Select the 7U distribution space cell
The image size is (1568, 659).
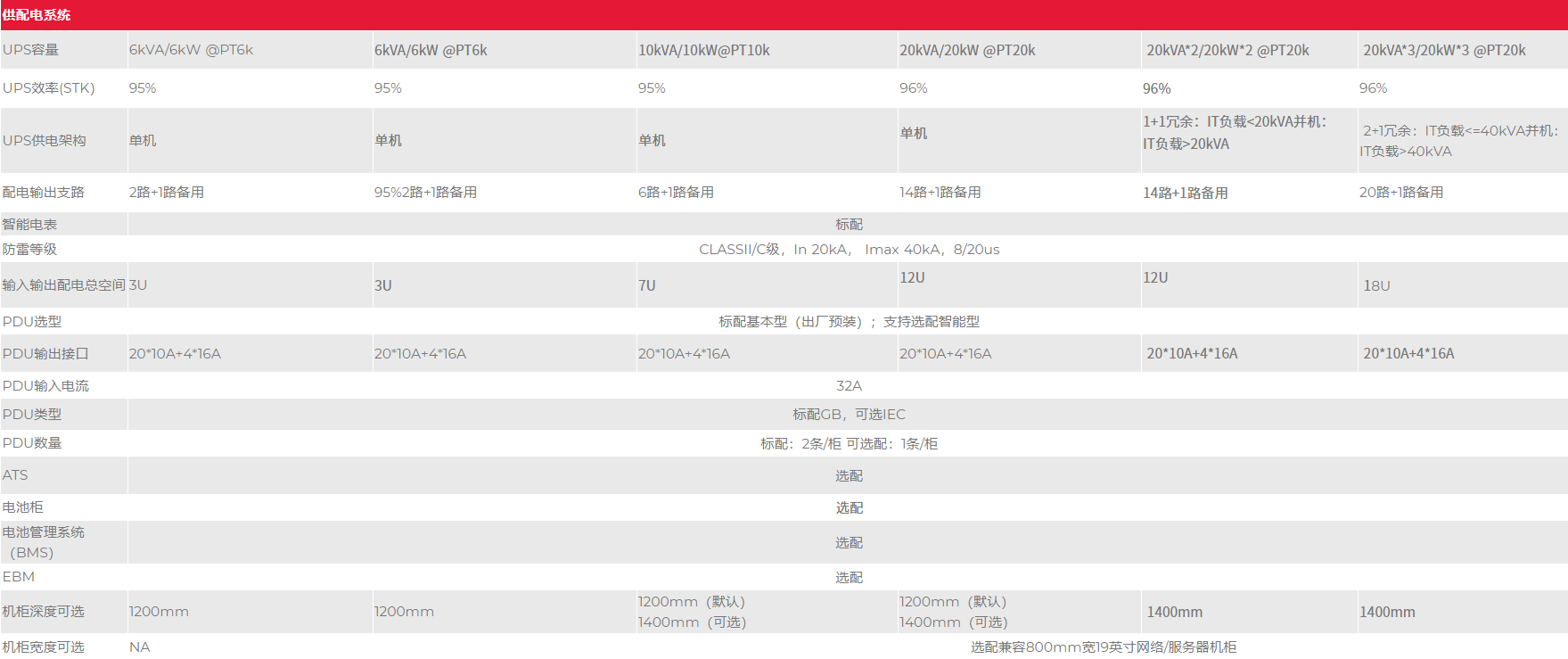tap(646, 285)
